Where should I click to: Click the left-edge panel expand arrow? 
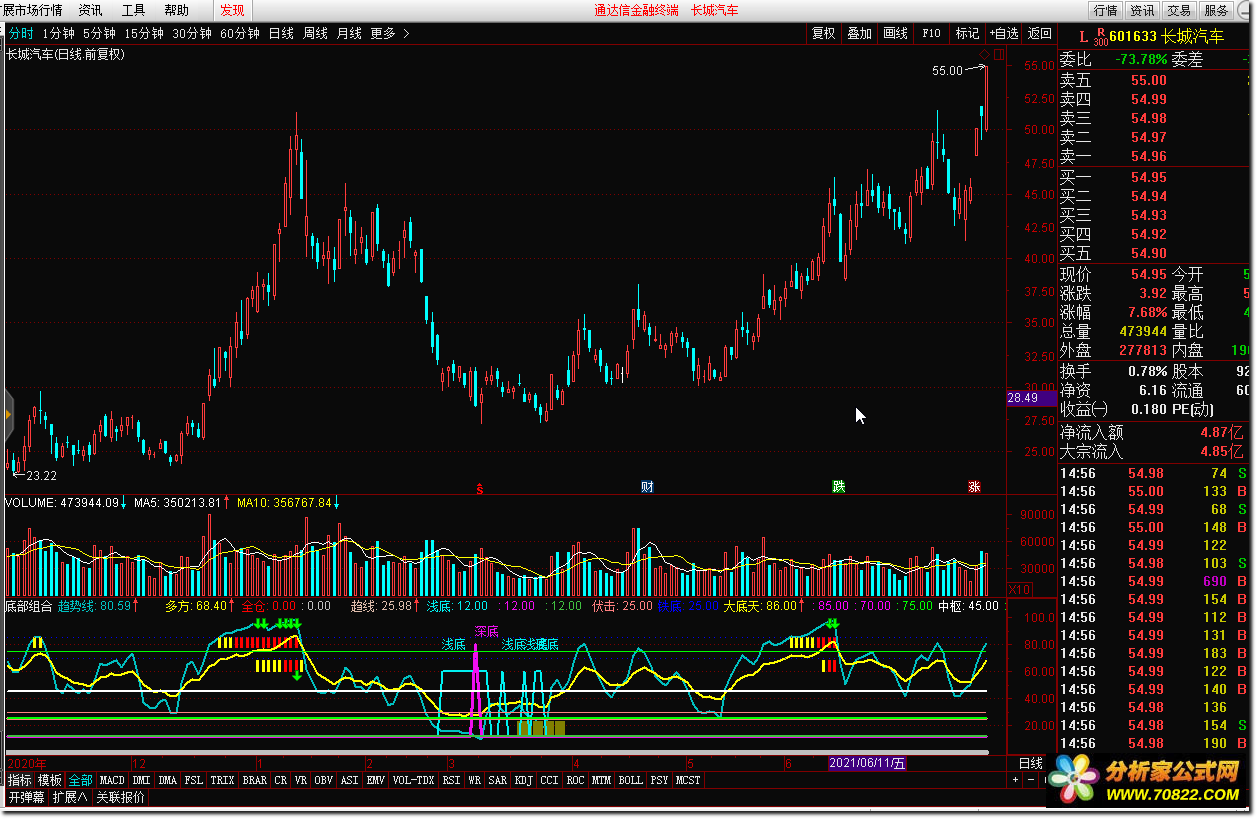[9, 413]
